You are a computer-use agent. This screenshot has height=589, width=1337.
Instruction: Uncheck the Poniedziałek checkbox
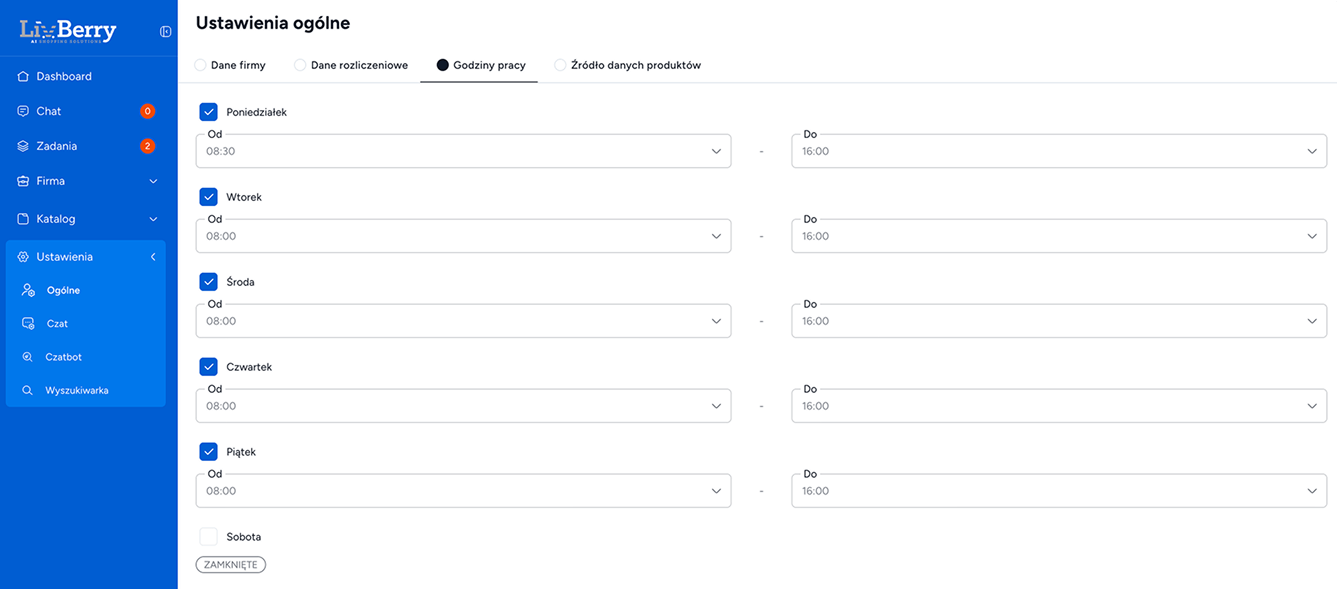pos(208,112)
